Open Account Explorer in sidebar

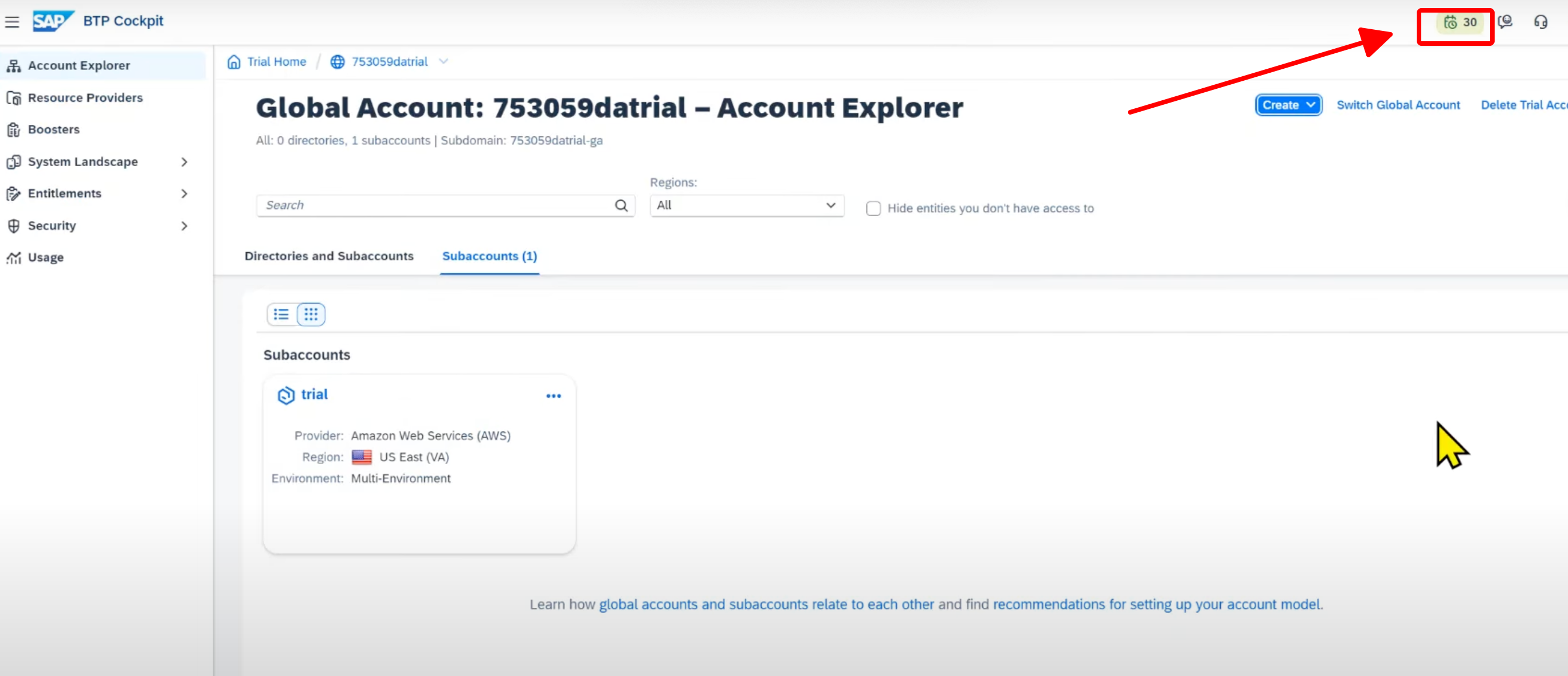pyautogui.click(x=103, y=65)
